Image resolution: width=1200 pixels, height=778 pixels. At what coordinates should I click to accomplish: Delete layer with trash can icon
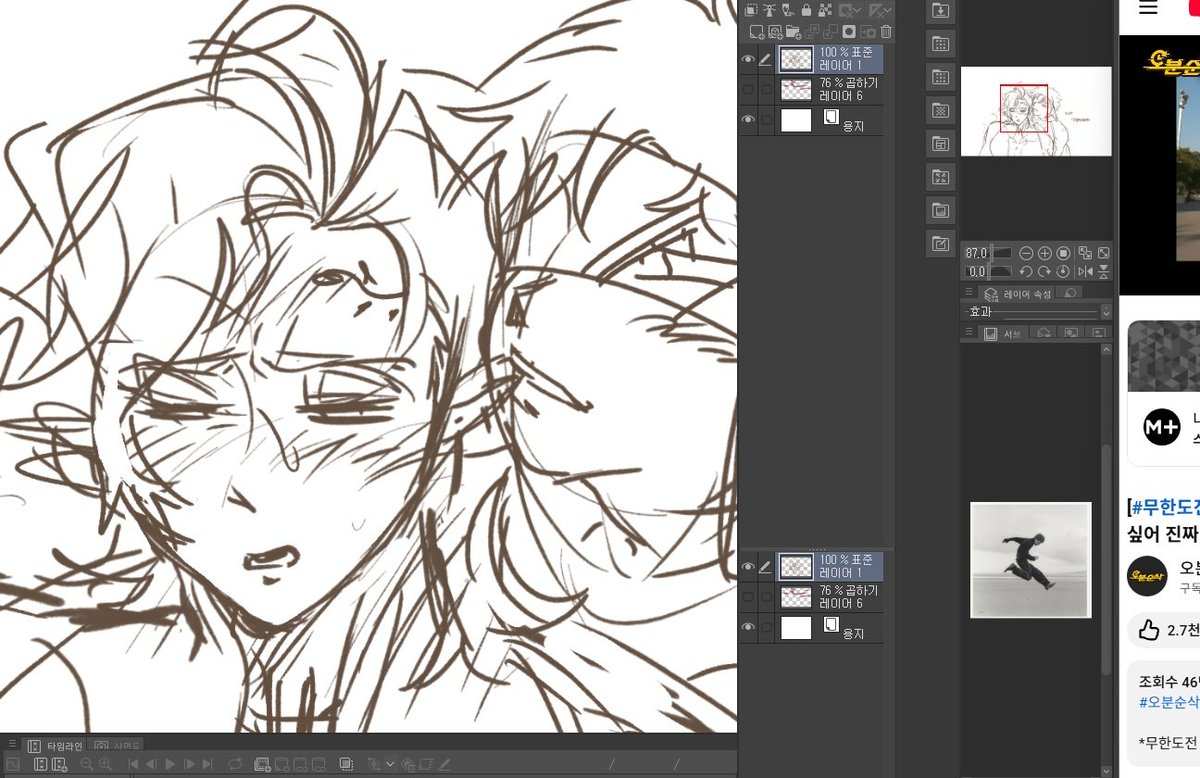pyautogui.click(x=886, y=32)
